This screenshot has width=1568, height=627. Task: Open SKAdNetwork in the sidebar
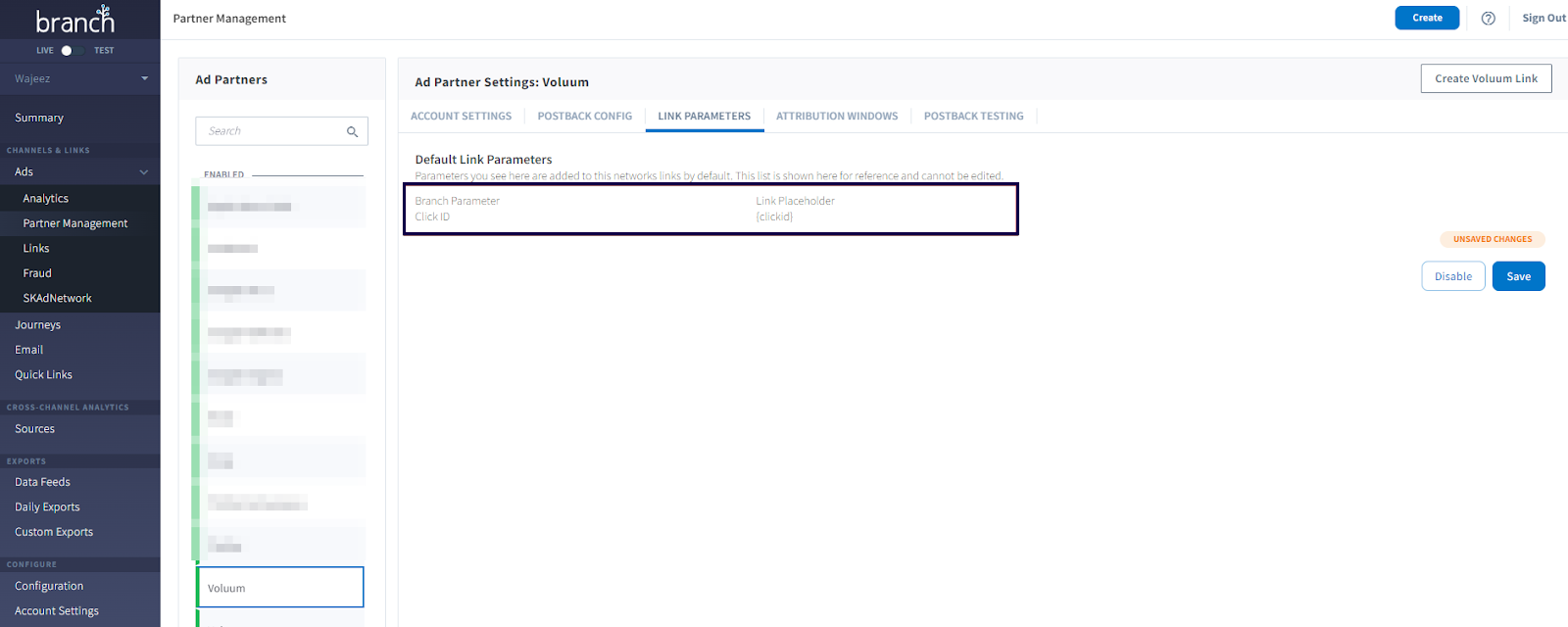pos(57,299)
